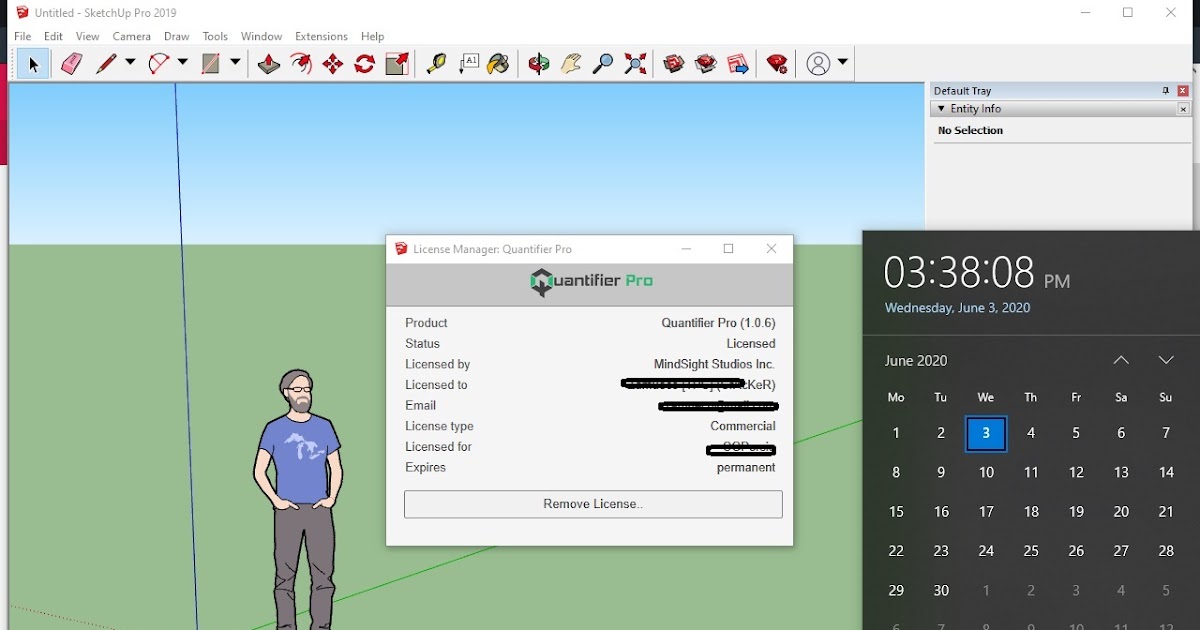Select the Push/Pull tool
Image resolution: width=1200 pixels, height=630 pixels.
(269, 64)
